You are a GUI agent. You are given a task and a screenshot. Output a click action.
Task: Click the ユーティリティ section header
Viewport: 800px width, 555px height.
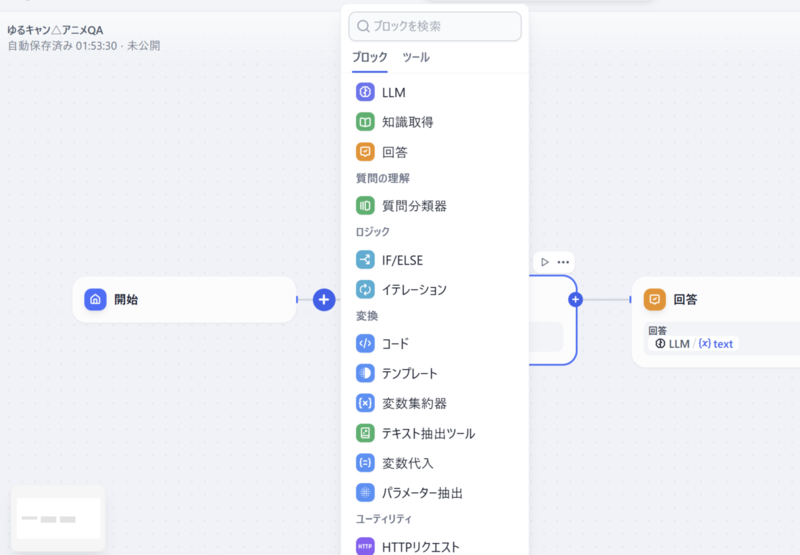coord(384,519)
